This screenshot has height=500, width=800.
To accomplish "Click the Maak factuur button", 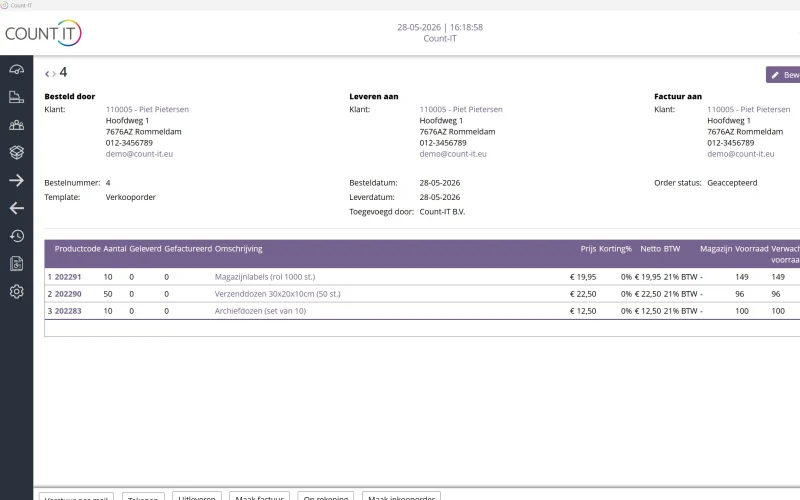I will click(260, 496).
